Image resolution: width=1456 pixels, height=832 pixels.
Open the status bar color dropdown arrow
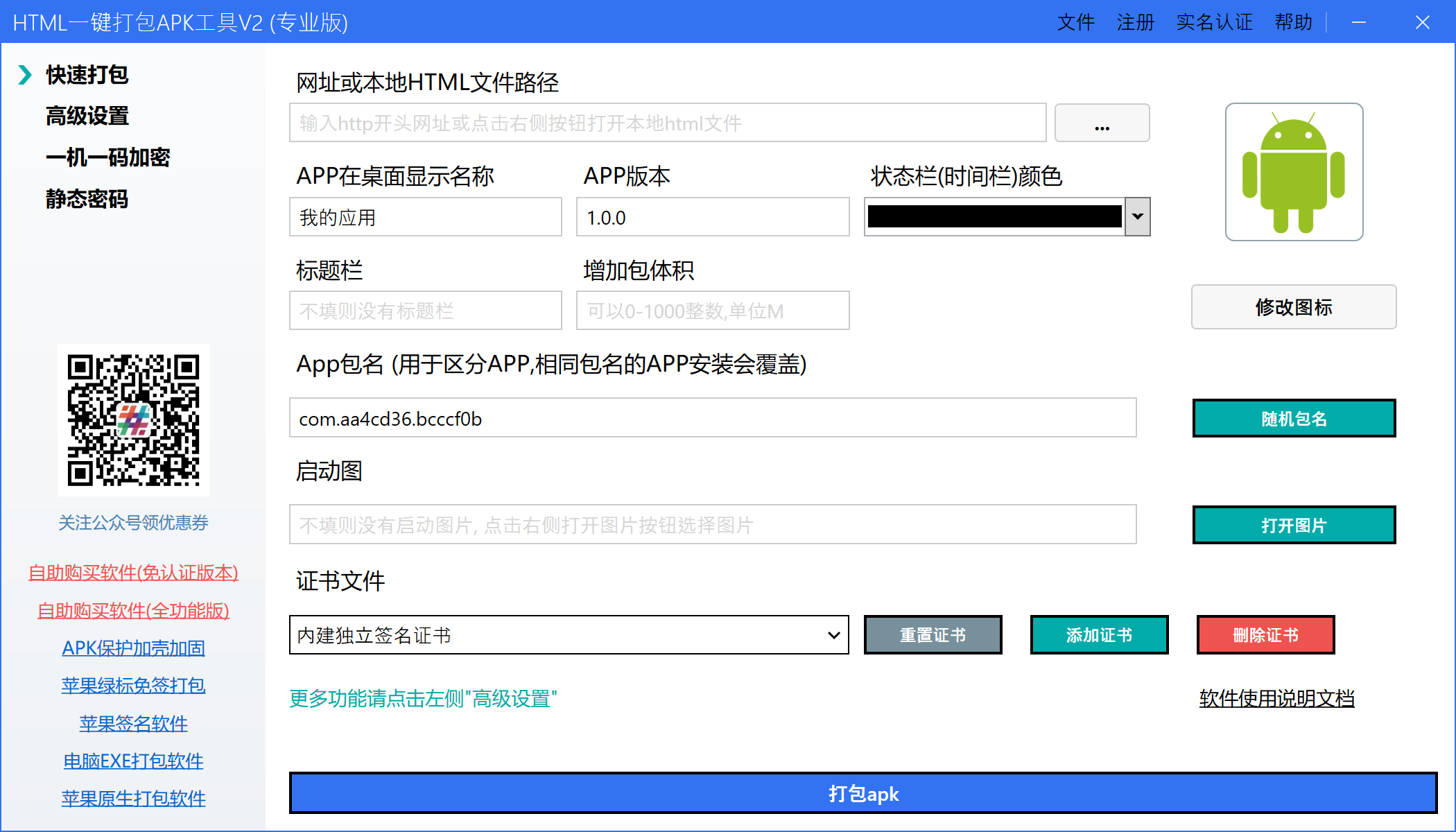(1137, 216)
